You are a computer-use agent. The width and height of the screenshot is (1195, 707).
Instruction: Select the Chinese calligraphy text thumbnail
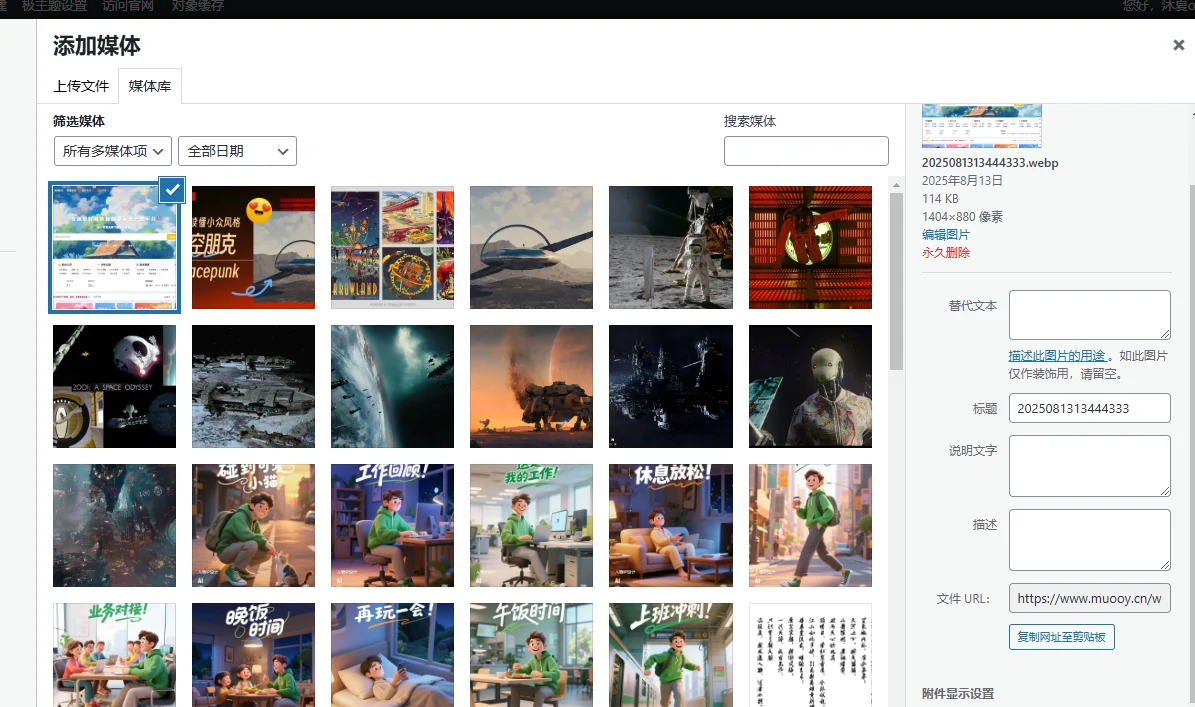[x=810, y=655]
